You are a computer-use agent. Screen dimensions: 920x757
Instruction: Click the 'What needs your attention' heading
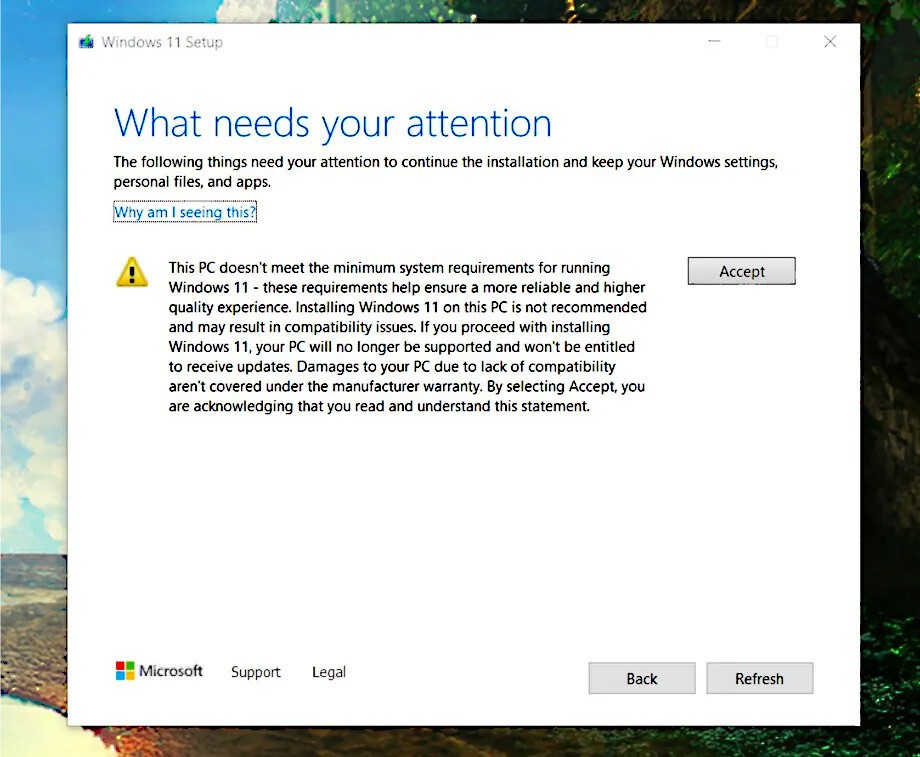tap(333, 124)
